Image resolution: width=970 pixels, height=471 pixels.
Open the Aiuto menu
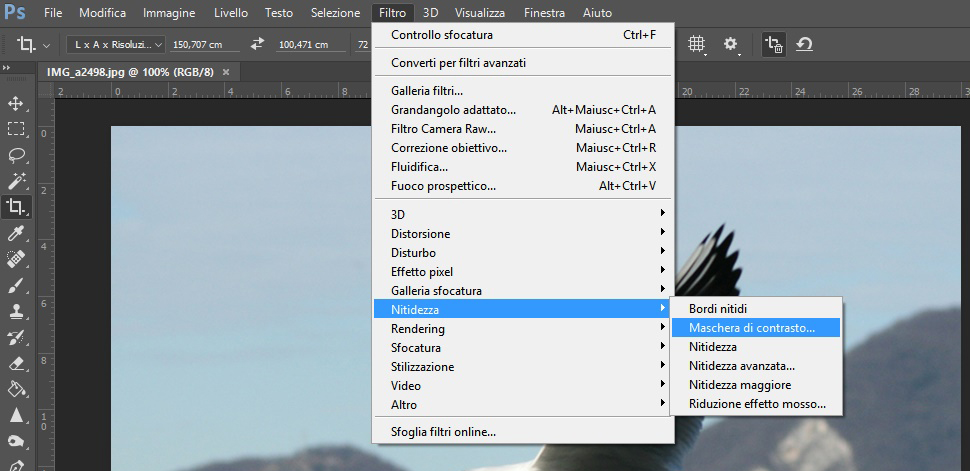pyautogui.click(x=598, y=12)
